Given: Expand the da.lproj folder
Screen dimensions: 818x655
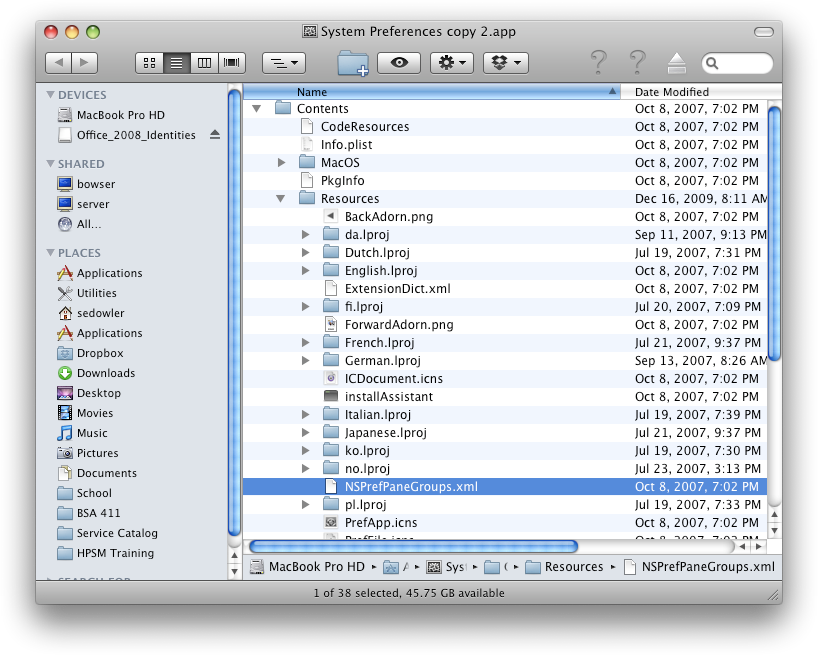Looking at the screenshot, I should click(306, 235).
